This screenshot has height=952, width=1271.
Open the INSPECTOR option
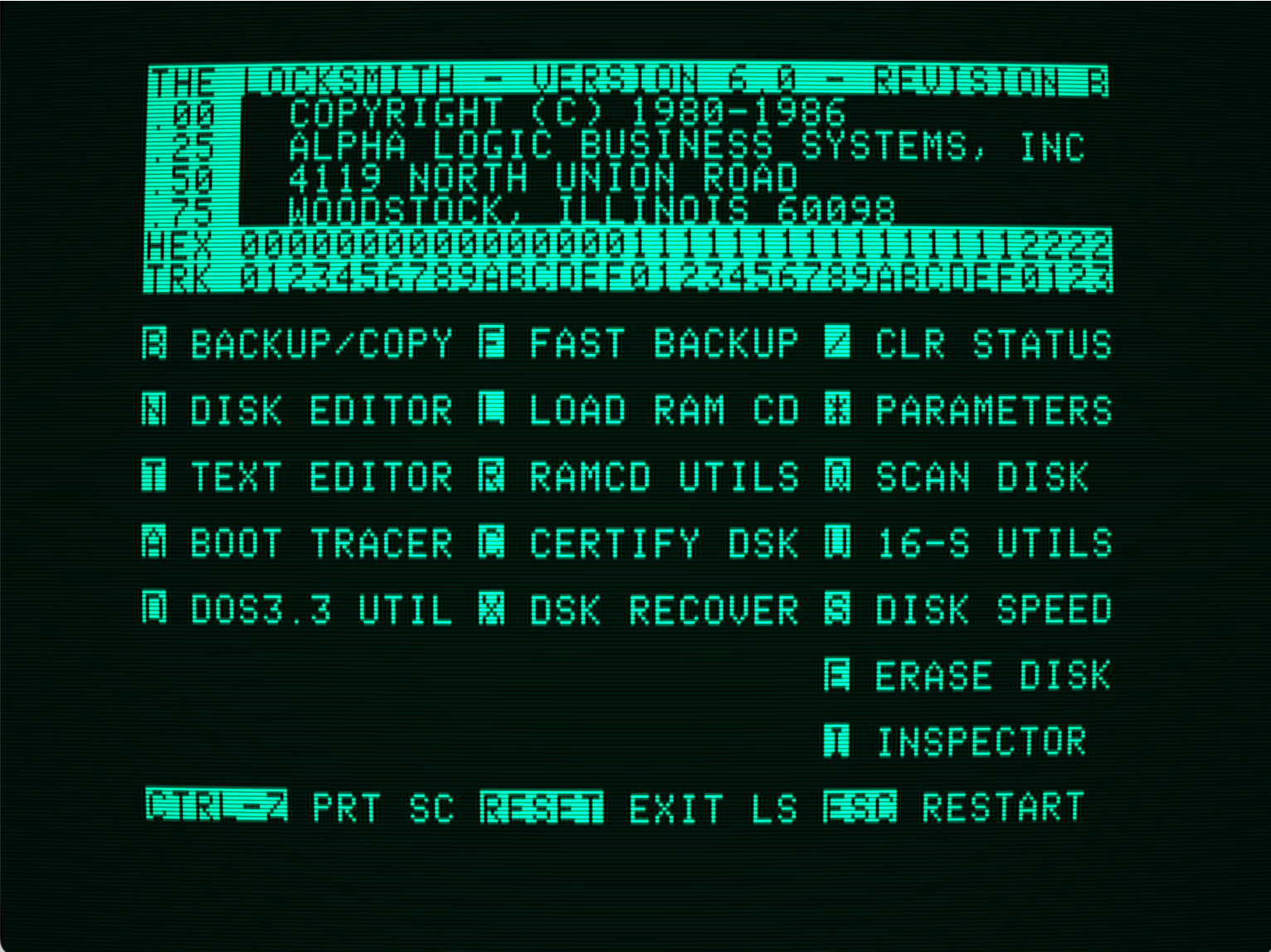point(981,742)
